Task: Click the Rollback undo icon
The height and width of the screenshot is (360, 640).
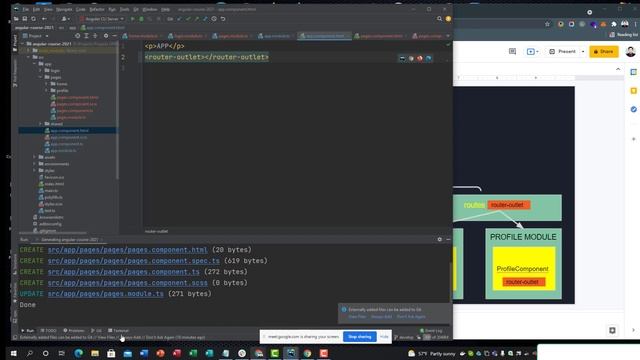Action: point(223,19)
